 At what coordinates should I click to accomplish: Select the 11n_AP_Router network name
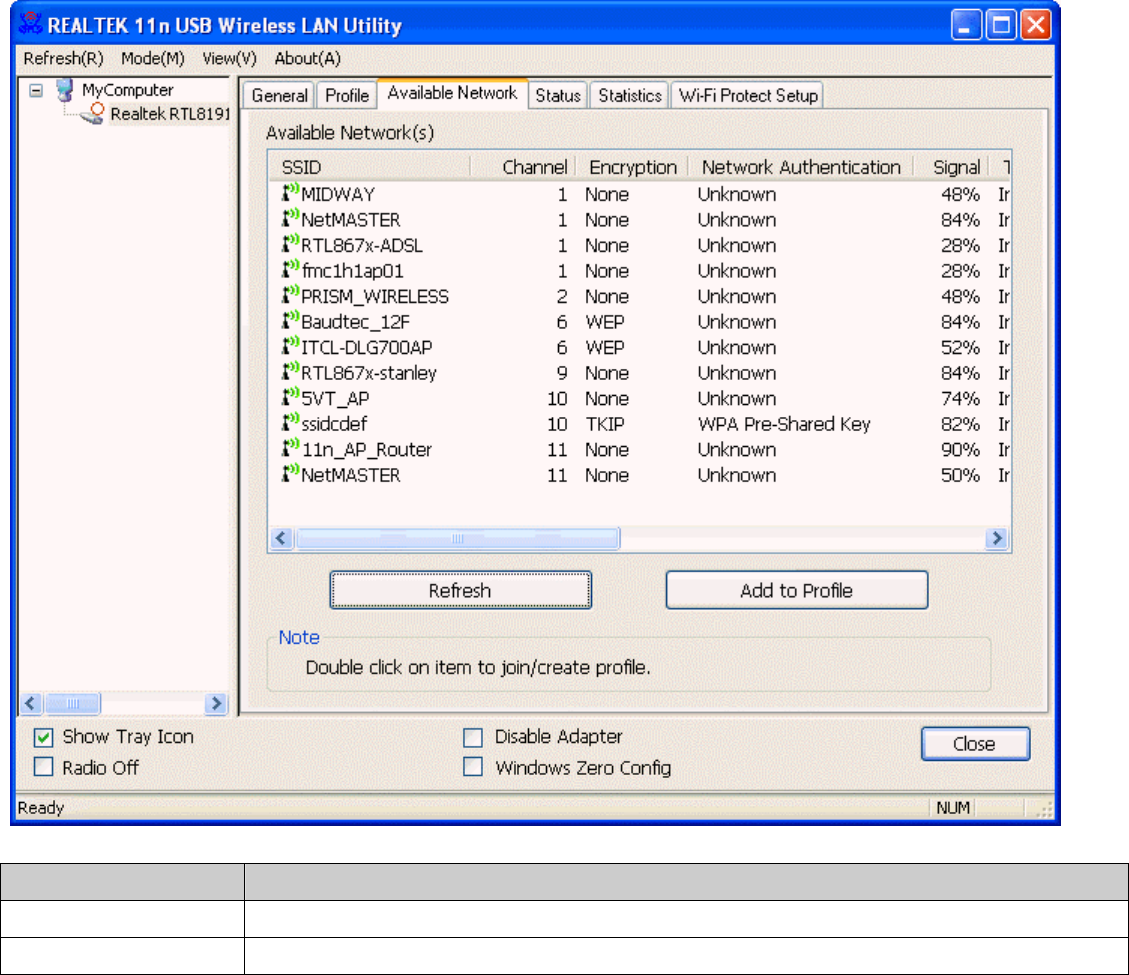(x=366, y=450)
